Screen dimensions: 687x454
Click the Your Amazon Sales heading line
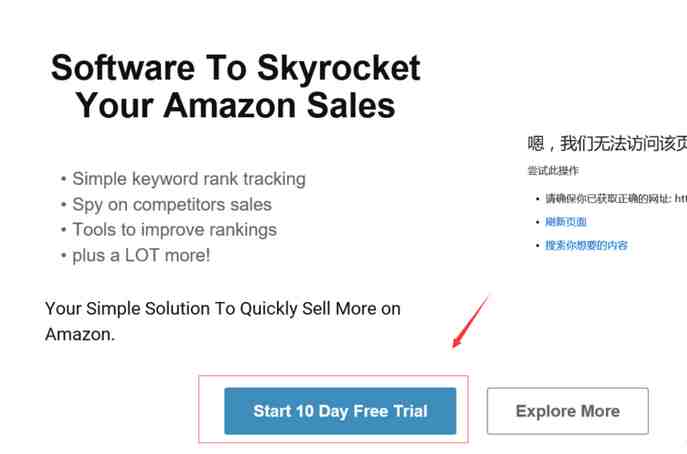pos(236,105)
